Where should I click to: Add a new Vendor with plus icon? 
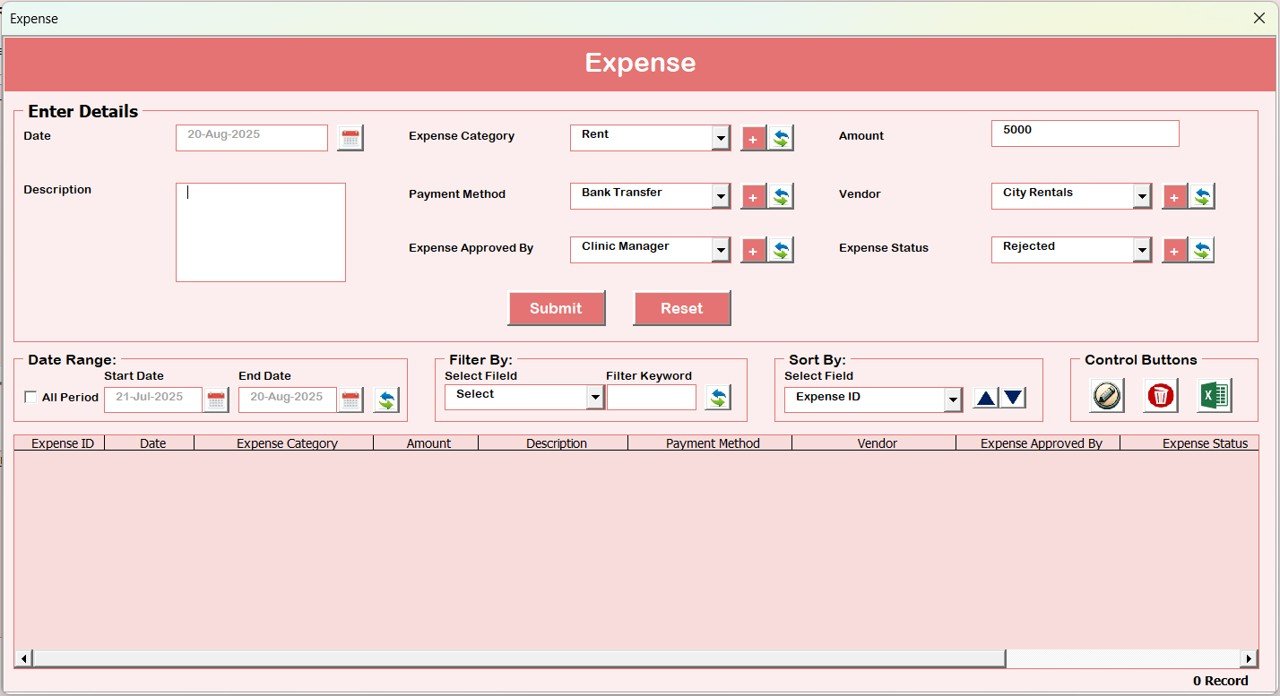click(1175, 197)
